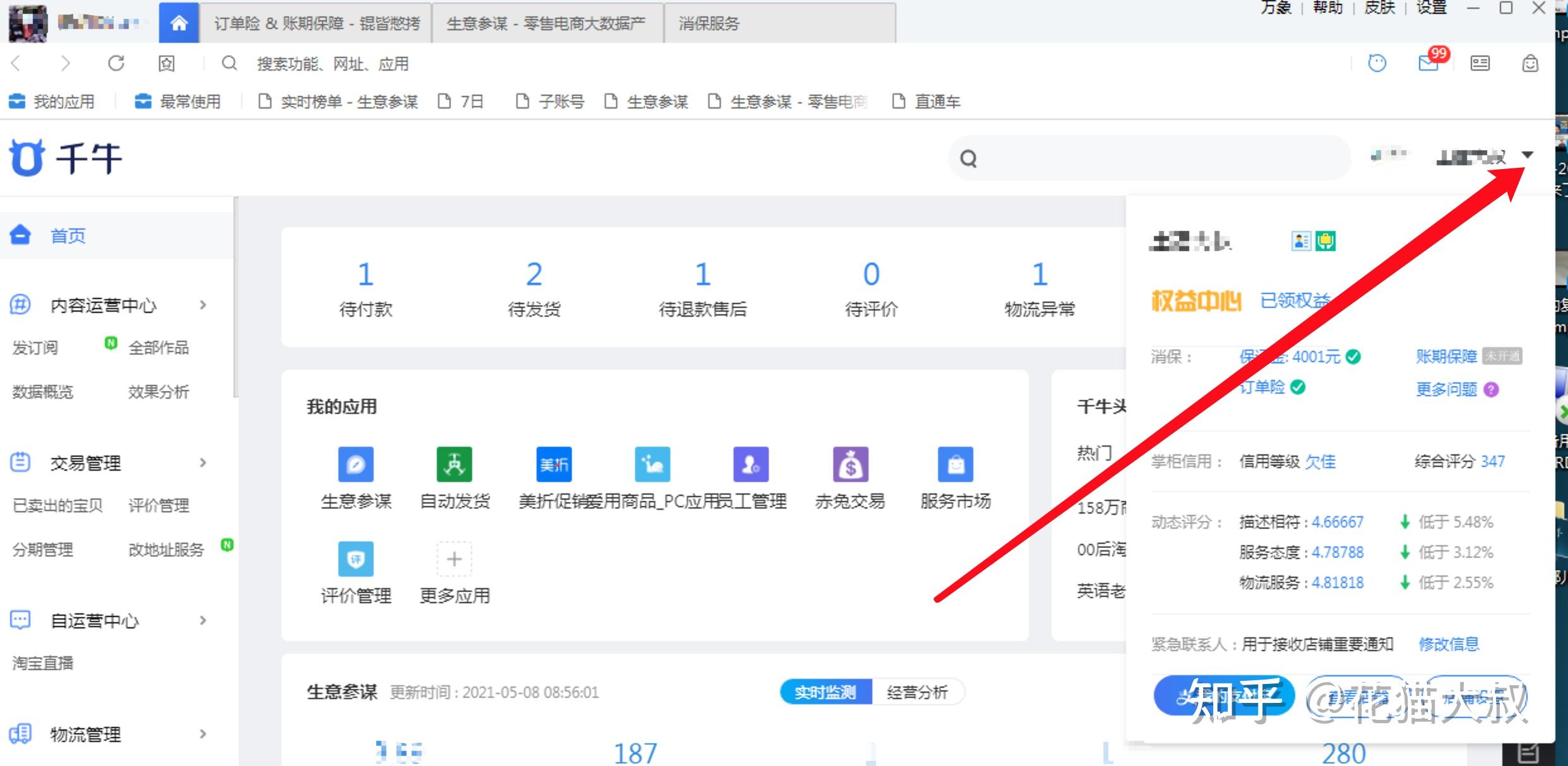Go to the home tab icon
Screen dimensions: 1568x766
click(x=179, y=23)
